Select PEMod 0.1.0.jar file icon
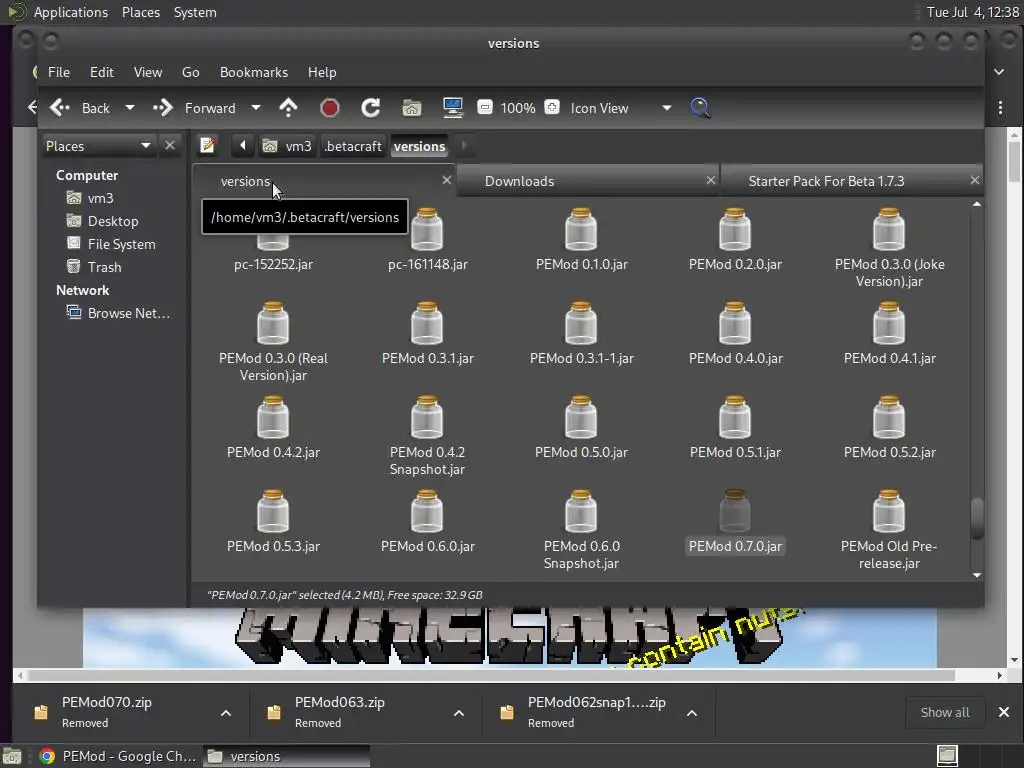Viewport: 1024px width, 768px height. click(x=581, y=229)
